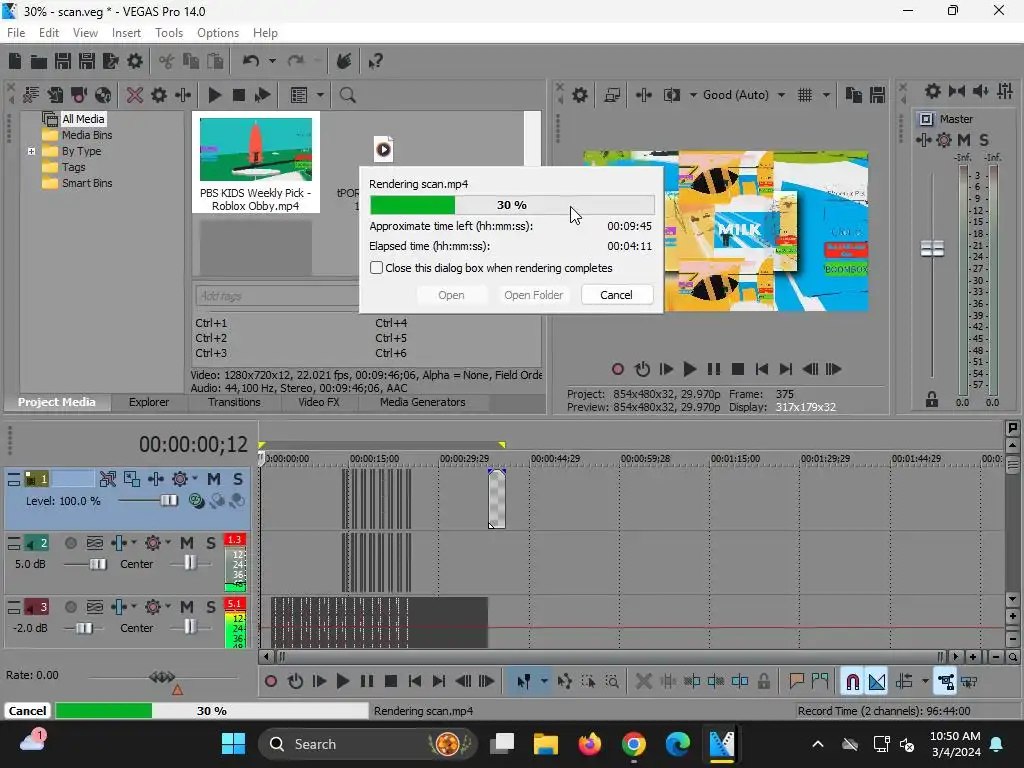Click the Master volume fader
Viewport: 1024px width, 768px height.
click(x=932, y=249)
